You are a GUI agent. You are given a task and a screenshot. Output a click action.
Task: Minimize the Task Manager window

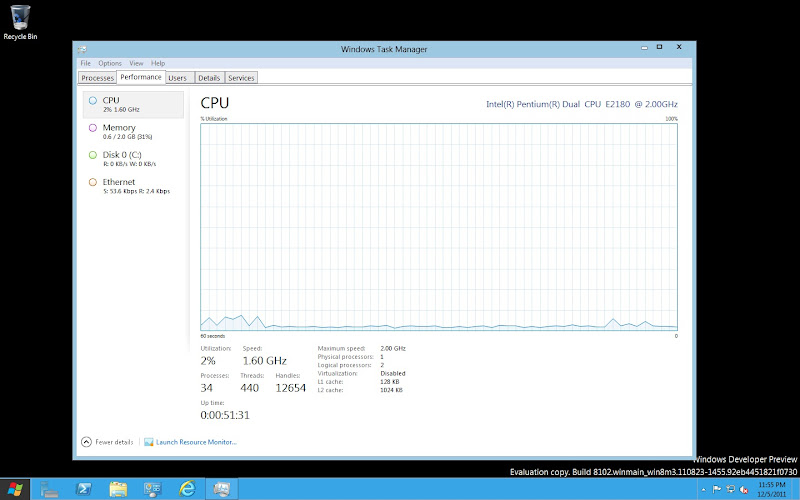644,48
